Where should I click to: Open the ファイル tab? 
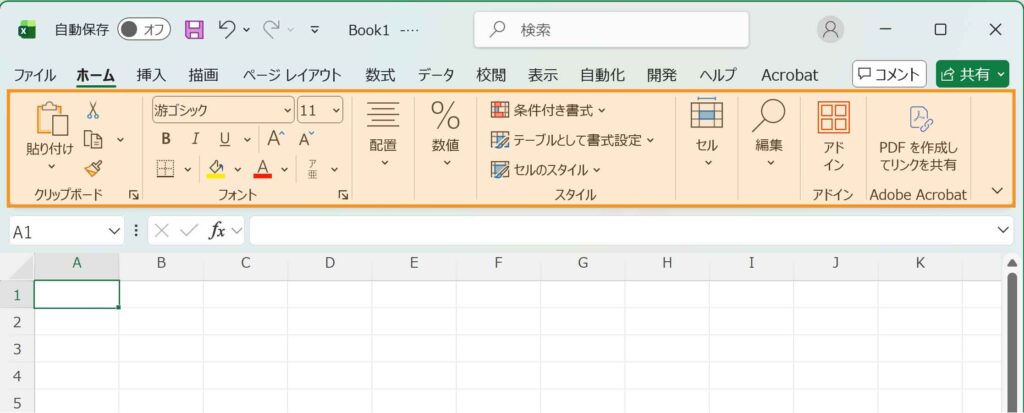[35, 75]
